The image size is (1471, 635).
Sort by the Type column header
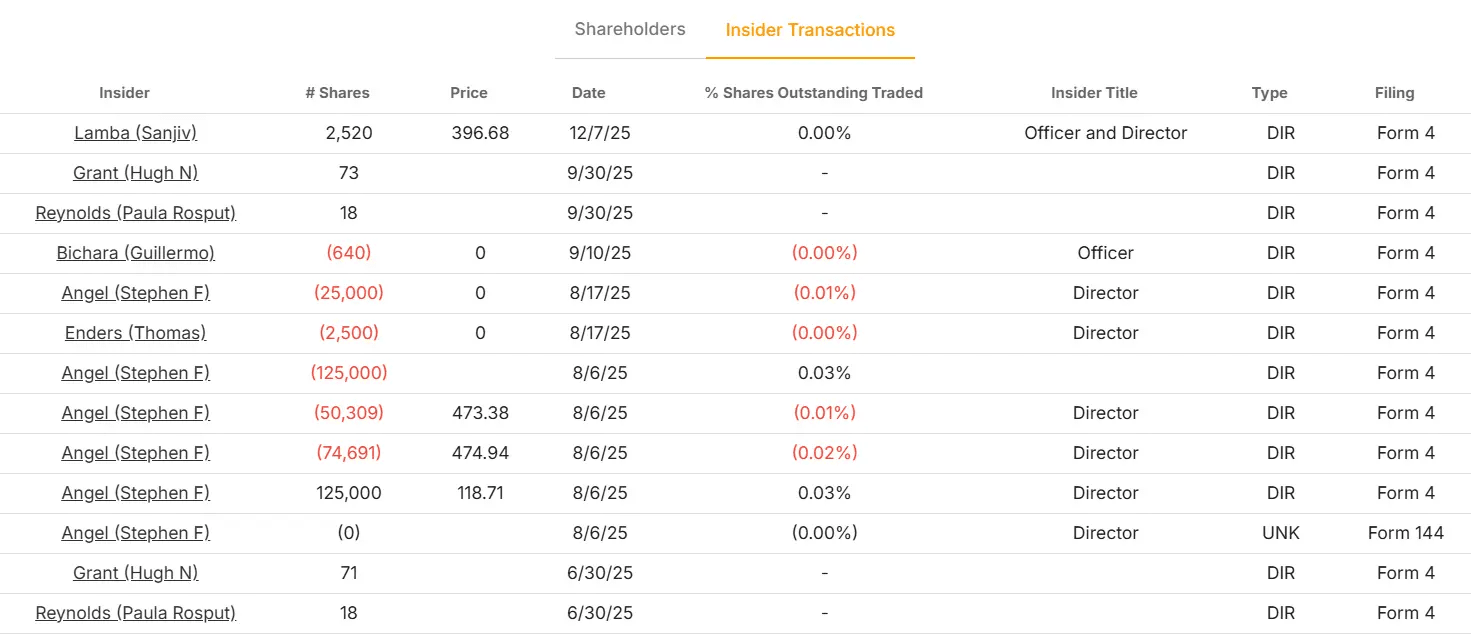click(1269, 93)
